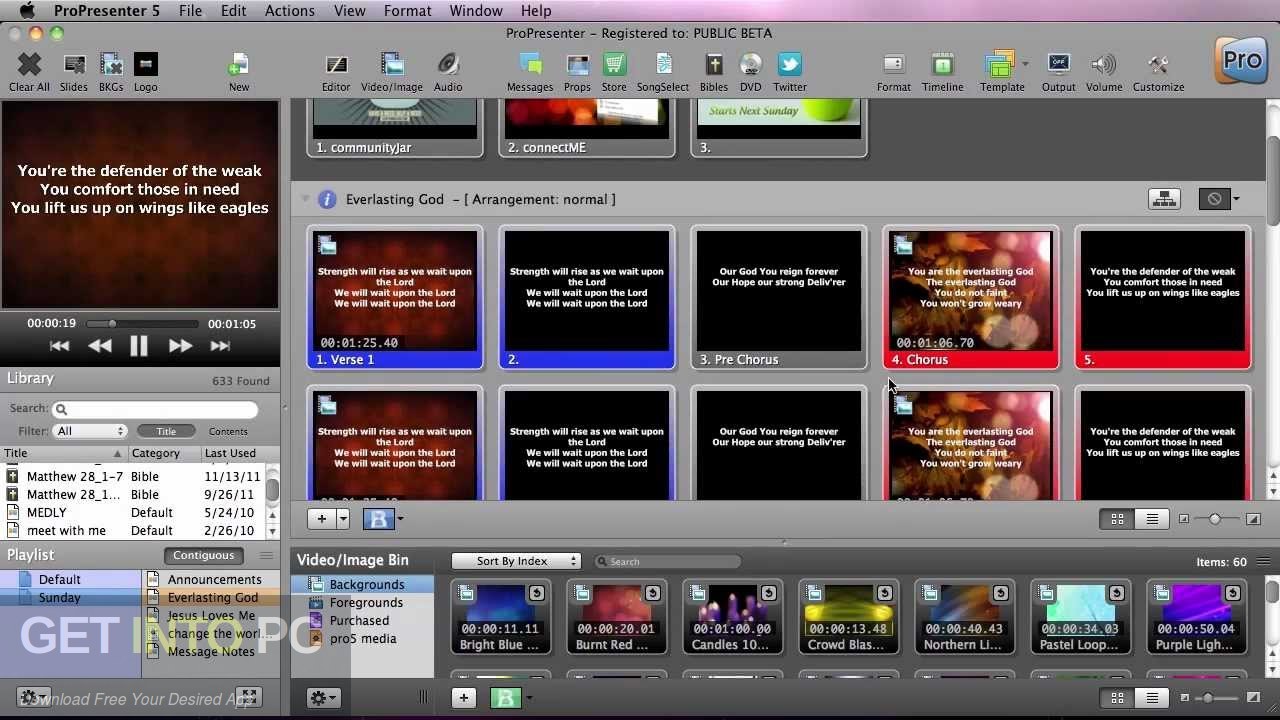Open the Format toolbar icon
Screen dimensions: 1280x720
click(x=893, y=65)
